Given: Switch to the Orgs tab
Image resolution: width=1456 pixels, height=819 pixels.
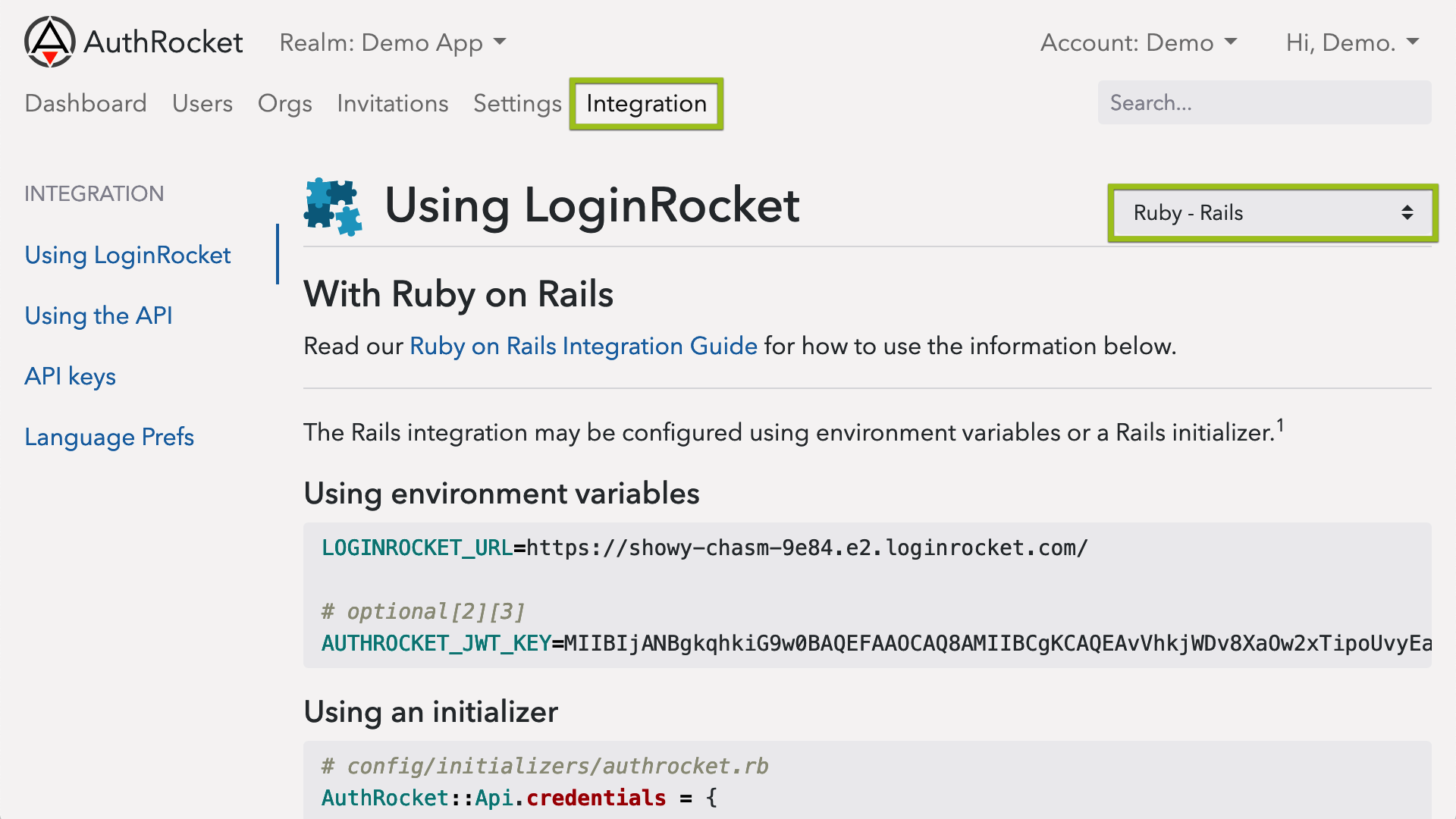Looking at the screenshot, I should tap(285, 104).
